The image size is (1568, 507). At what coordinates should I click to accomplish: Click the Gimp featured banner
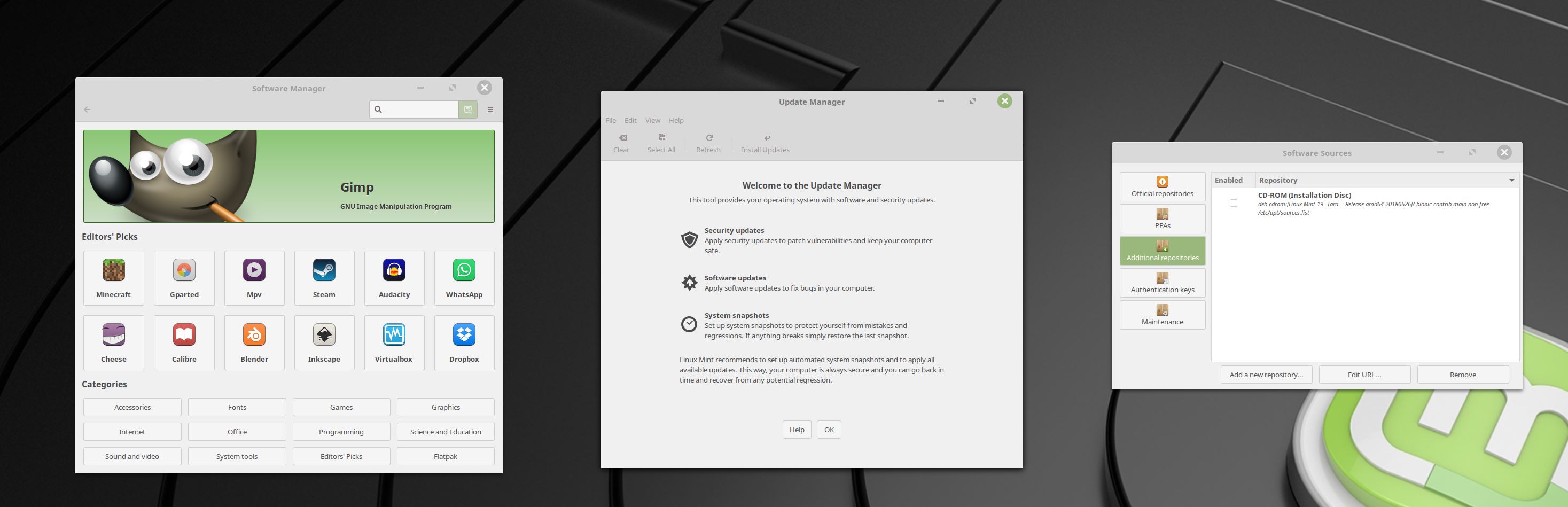click(289, 176)
